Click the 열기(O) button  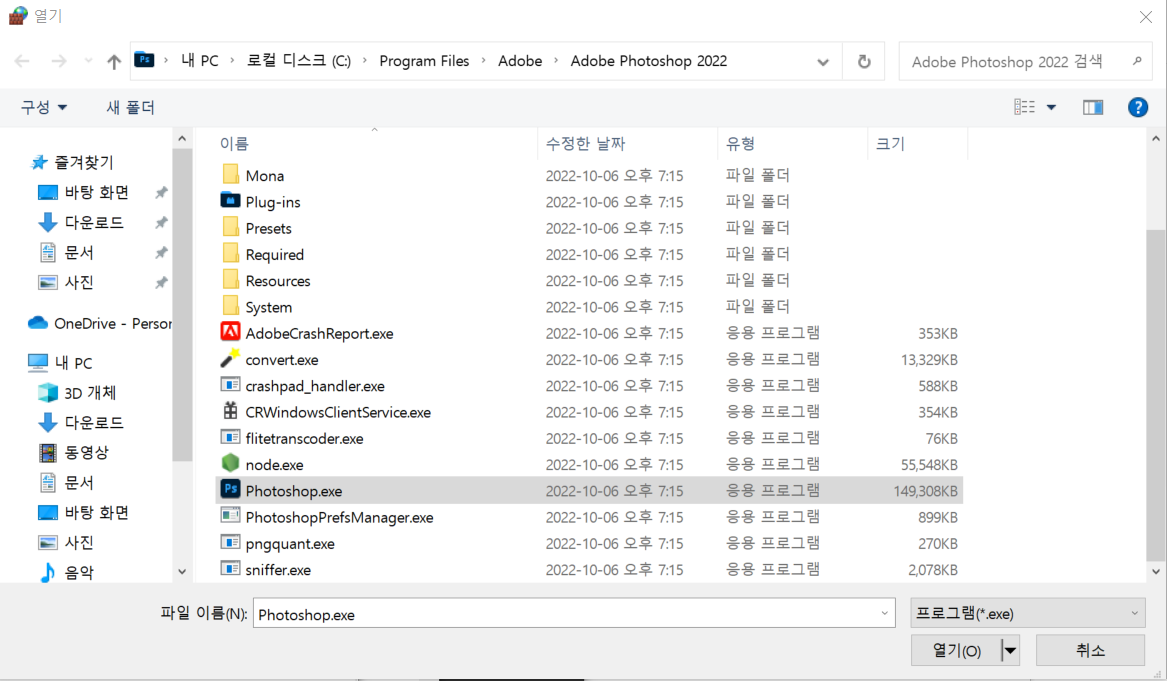tap(956, 650)
